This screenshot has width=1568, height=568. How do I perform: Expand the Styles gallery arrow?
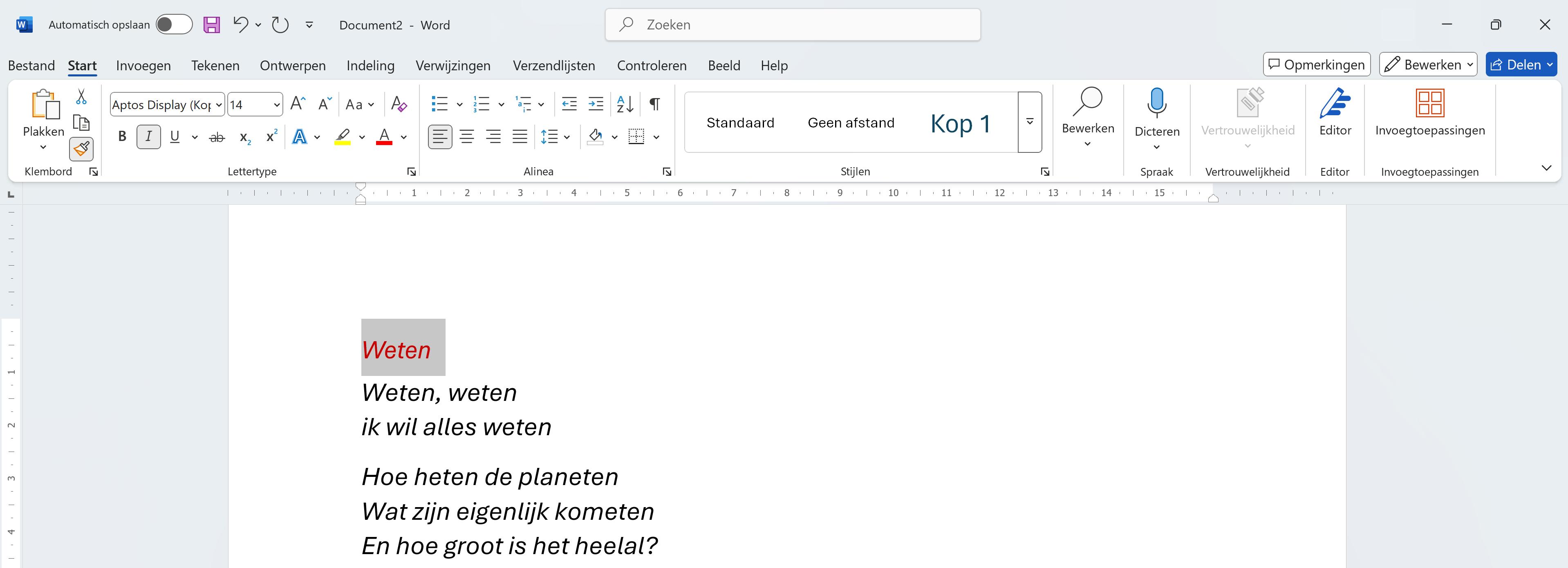click(x=1030, y=122)
